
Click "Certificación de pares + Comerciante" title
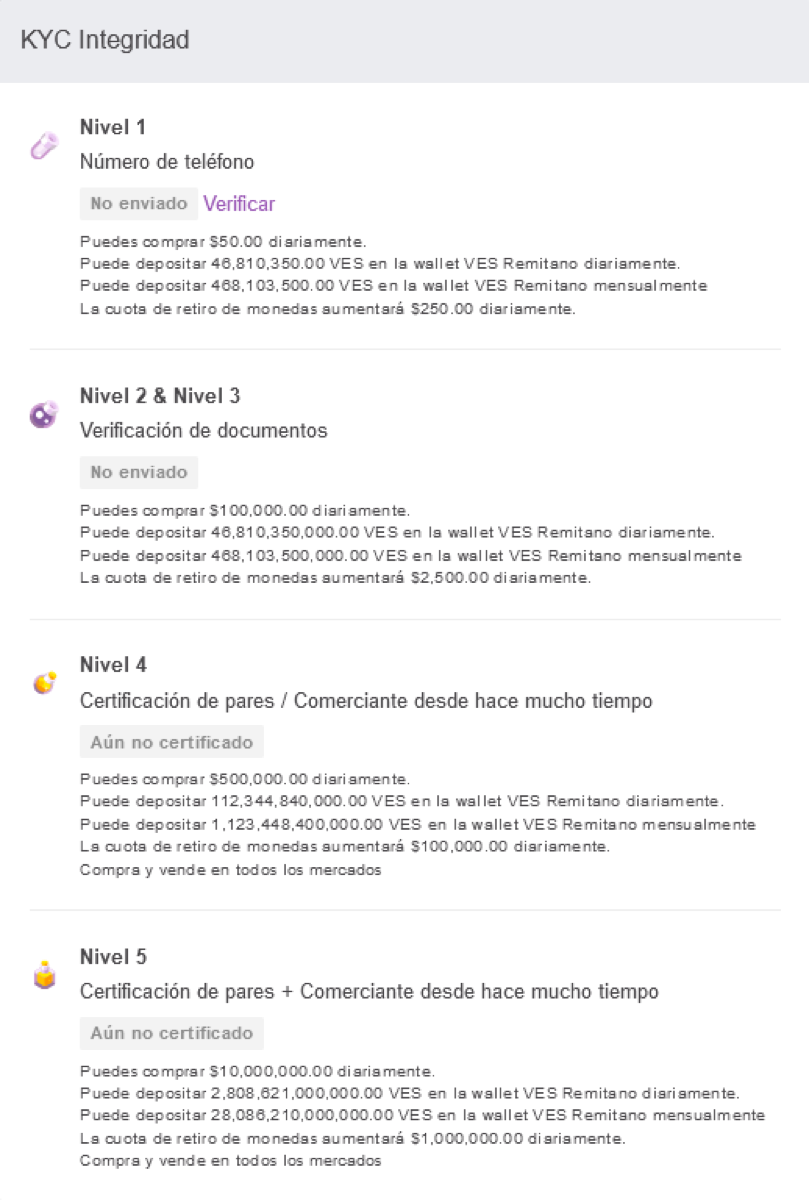[369, 992]
